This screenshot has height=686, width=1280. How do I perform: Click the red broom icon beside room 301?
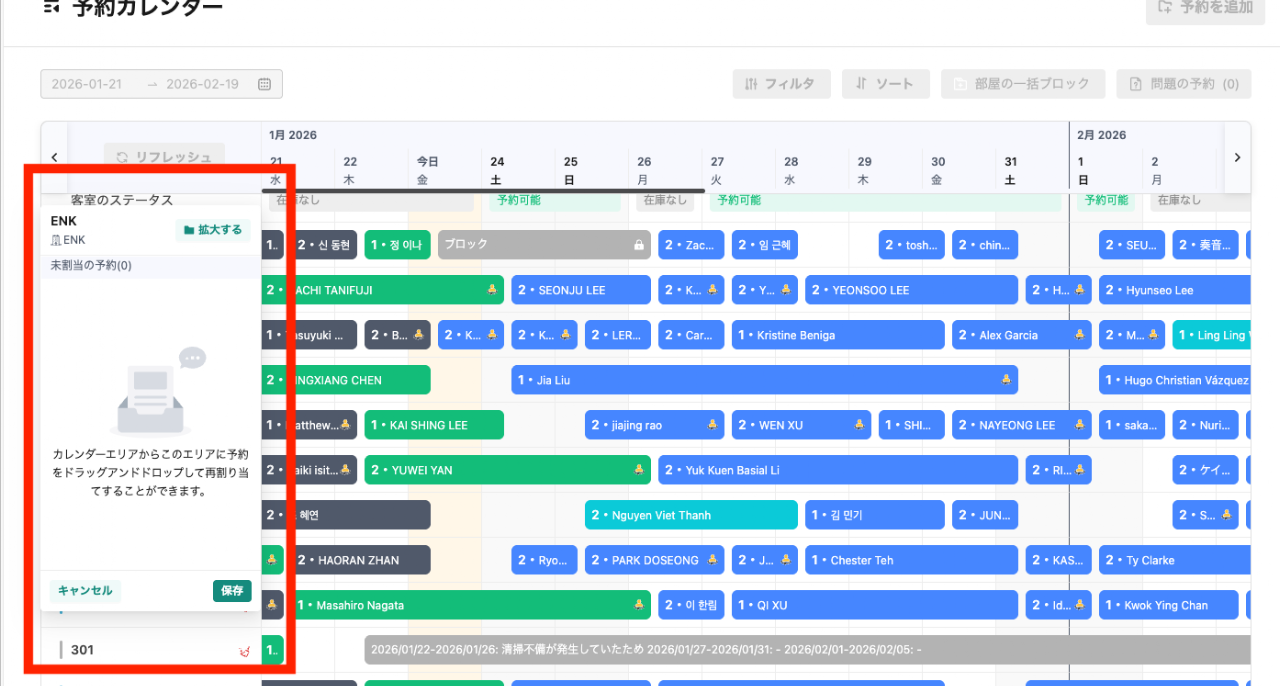(x=243, y=651)
